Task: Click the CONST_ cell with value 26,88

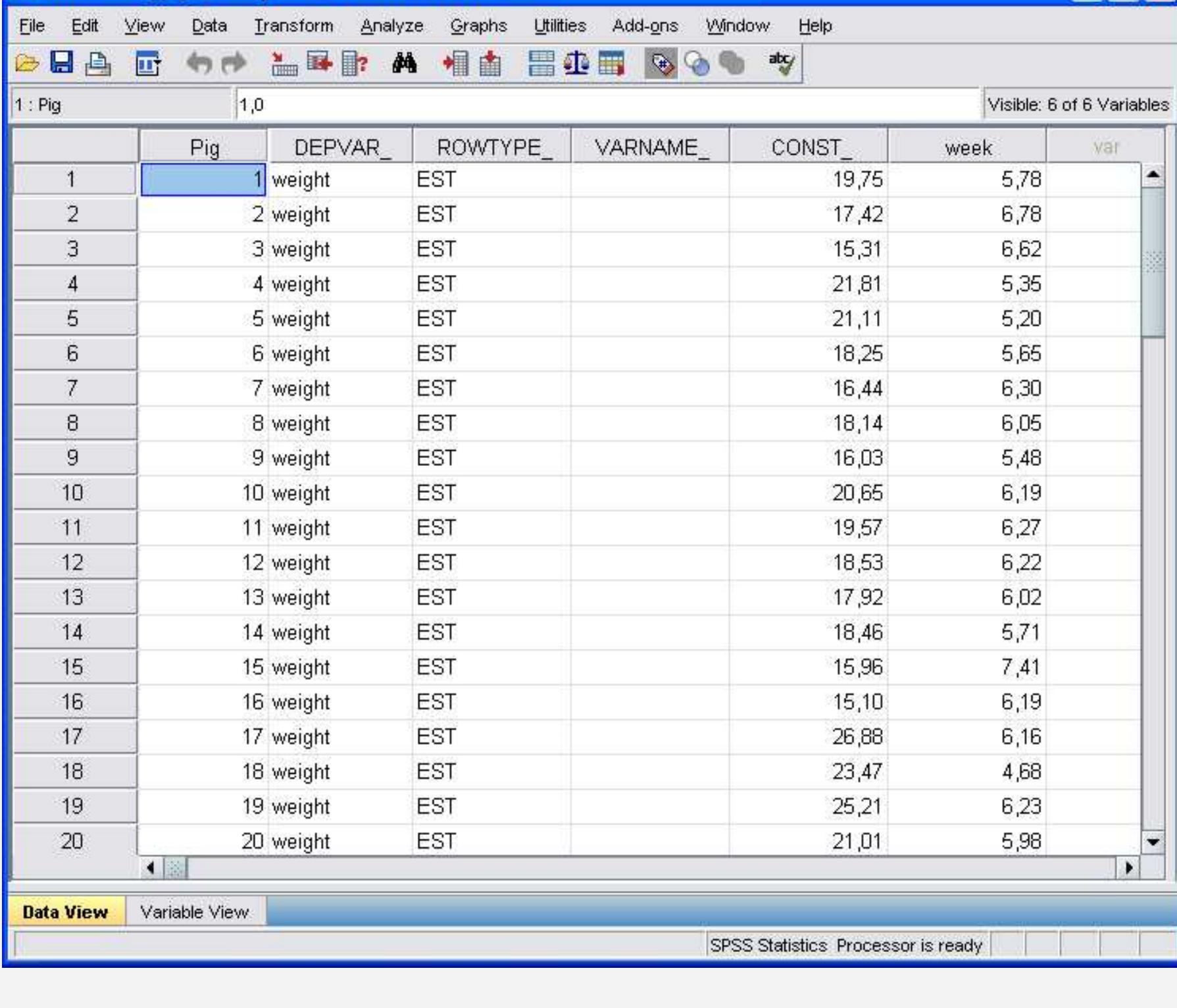Action: pyautogui.click(x=809, y=736)
